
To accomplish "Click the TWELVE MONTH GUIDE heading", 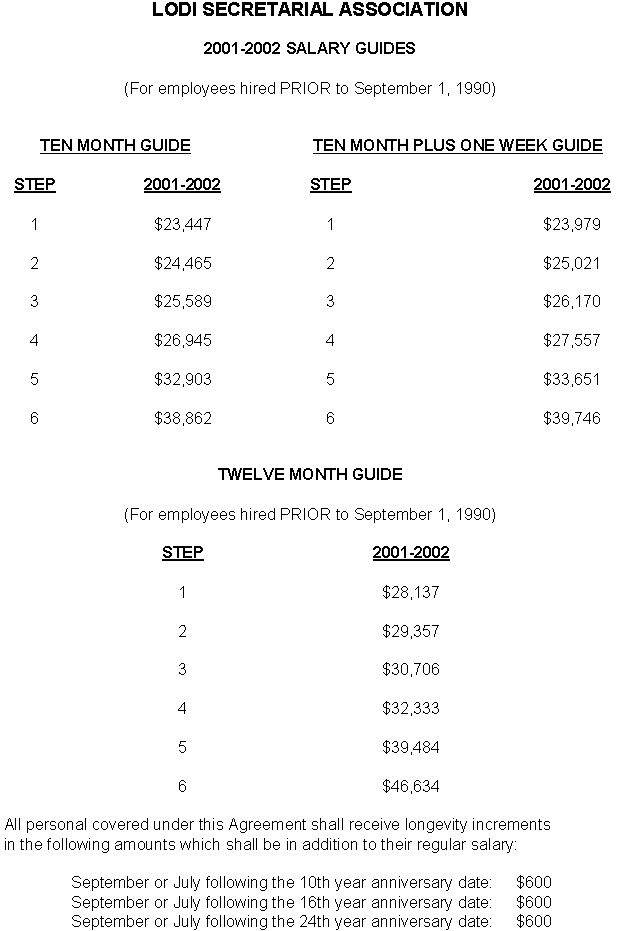I will pyautogui.click(x=310, y=474).
